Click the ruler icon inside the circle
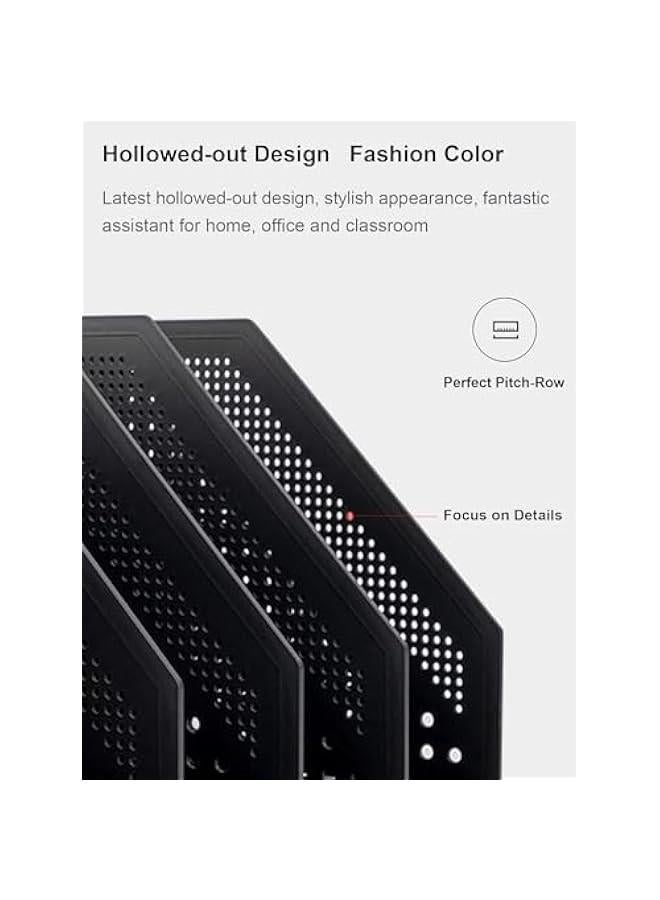 (505, 330)
